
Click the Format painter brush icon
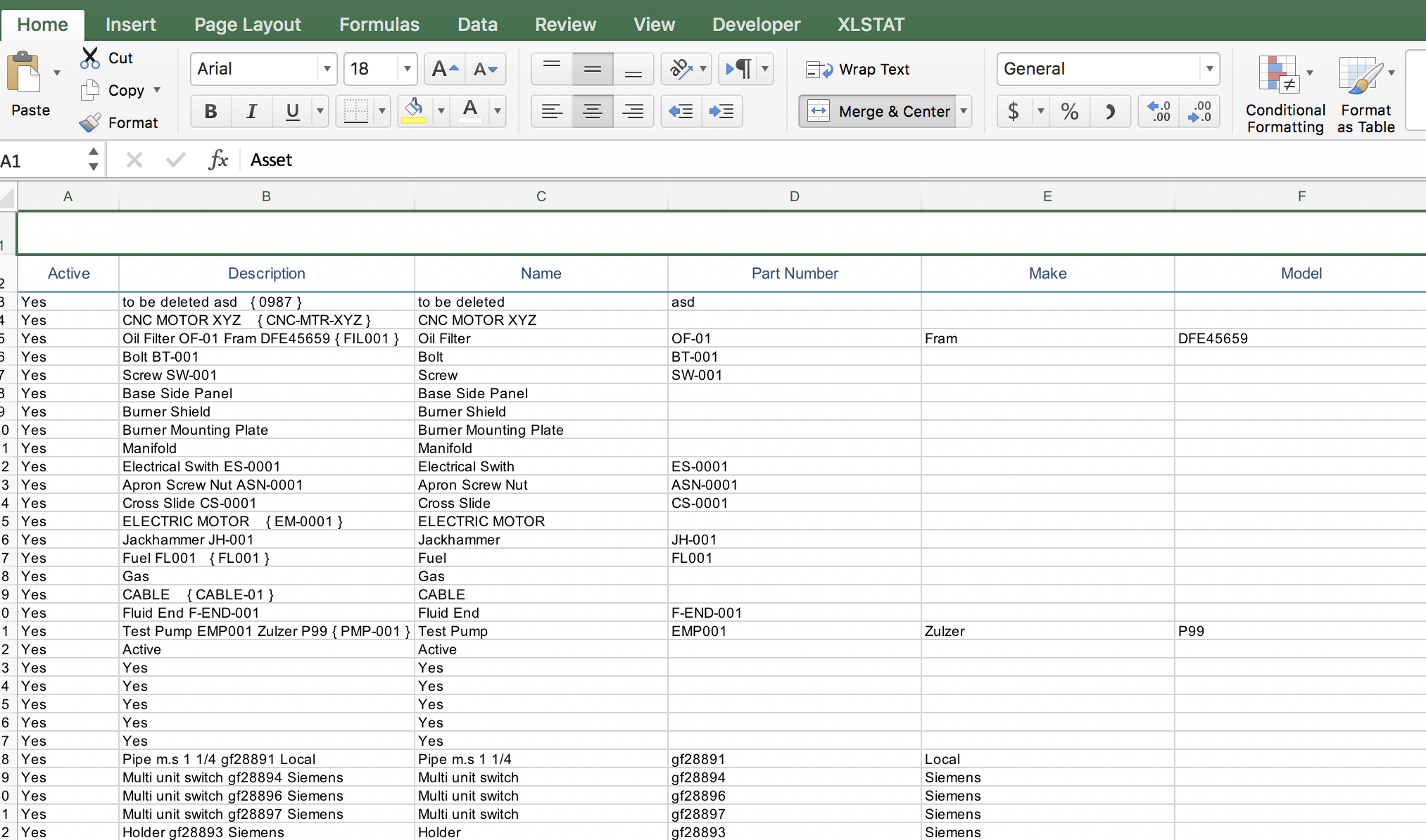[89, 123]
